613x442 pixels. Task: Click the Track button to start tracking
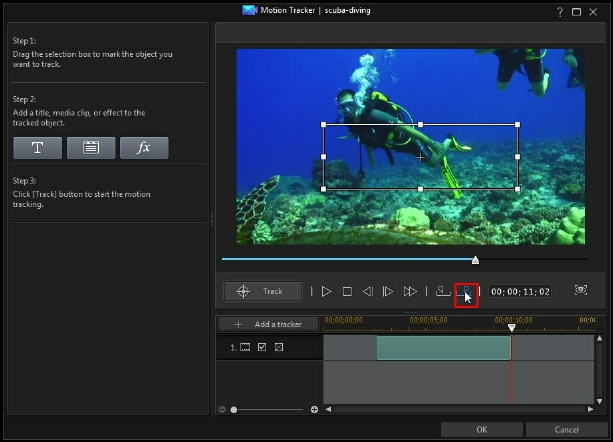(x=263, y=292)
